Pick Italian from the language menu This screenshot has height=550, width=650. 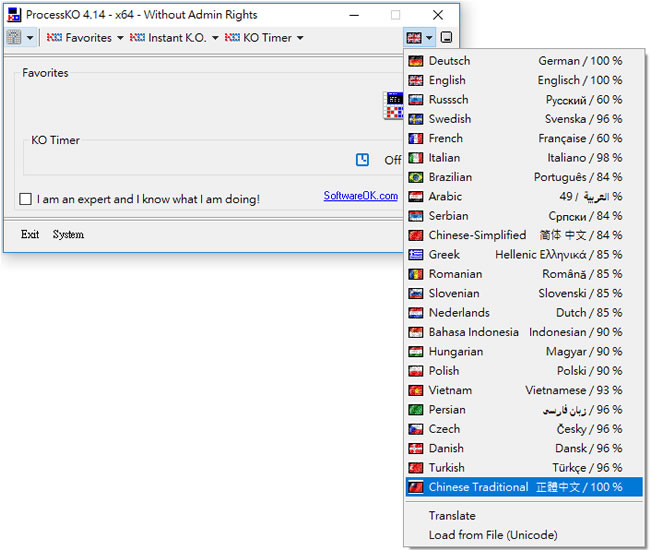coord(524,158)
